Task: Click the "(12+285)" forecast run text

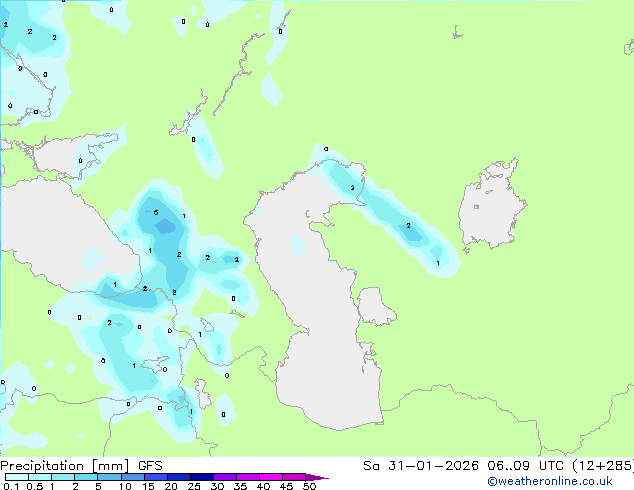Action: 603,466
